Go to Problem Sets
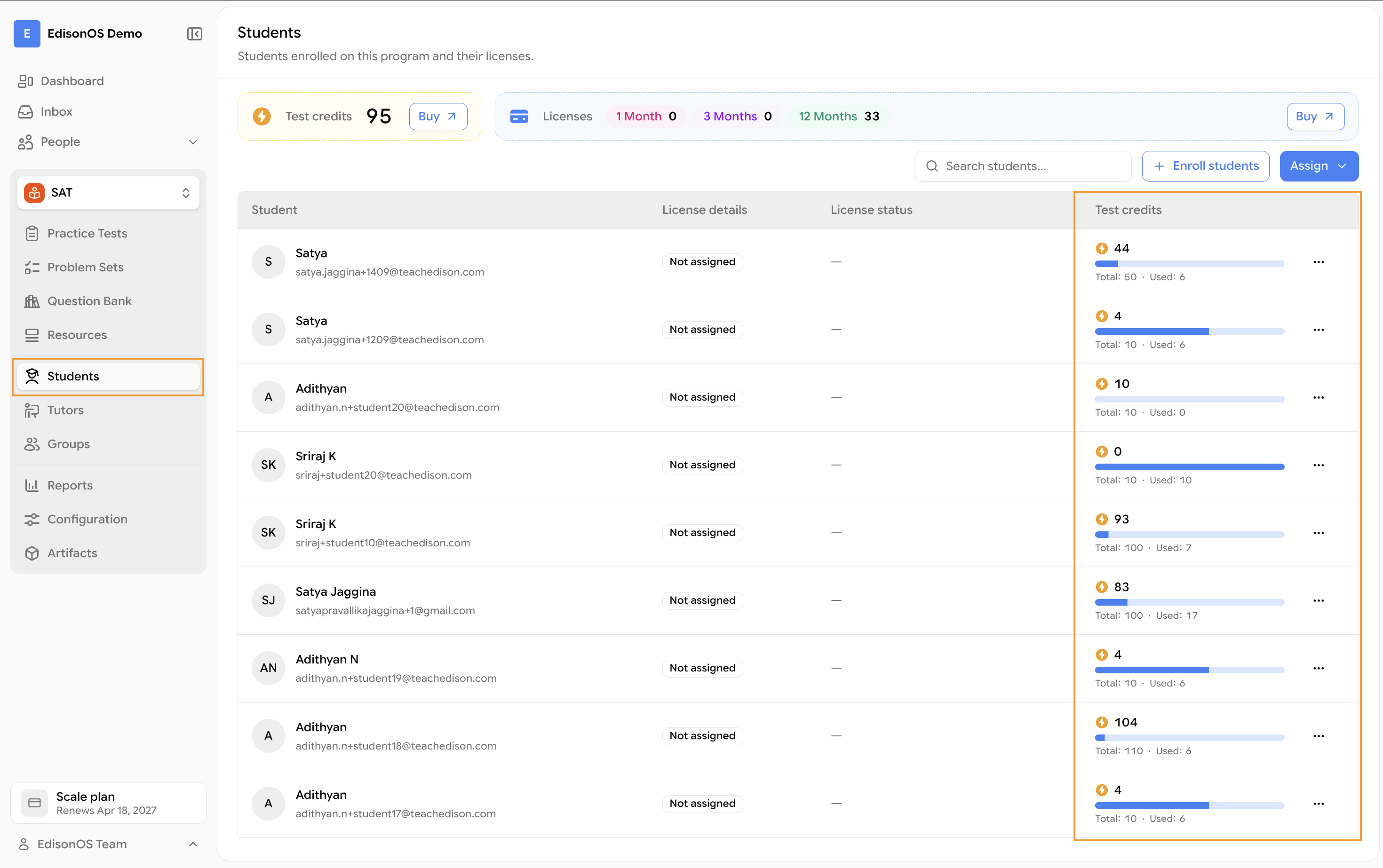 (108, 267)
